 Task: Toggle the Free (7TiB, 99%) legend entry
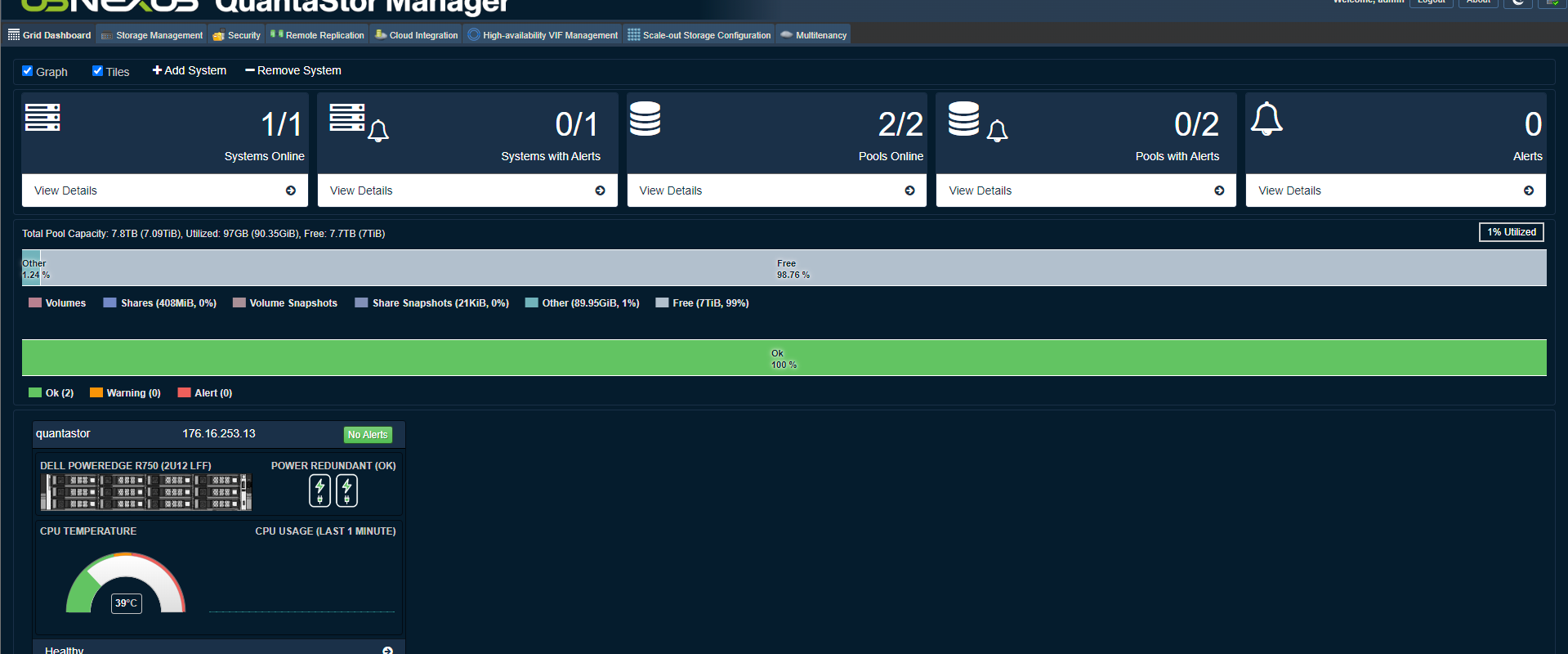pos(703,302)
